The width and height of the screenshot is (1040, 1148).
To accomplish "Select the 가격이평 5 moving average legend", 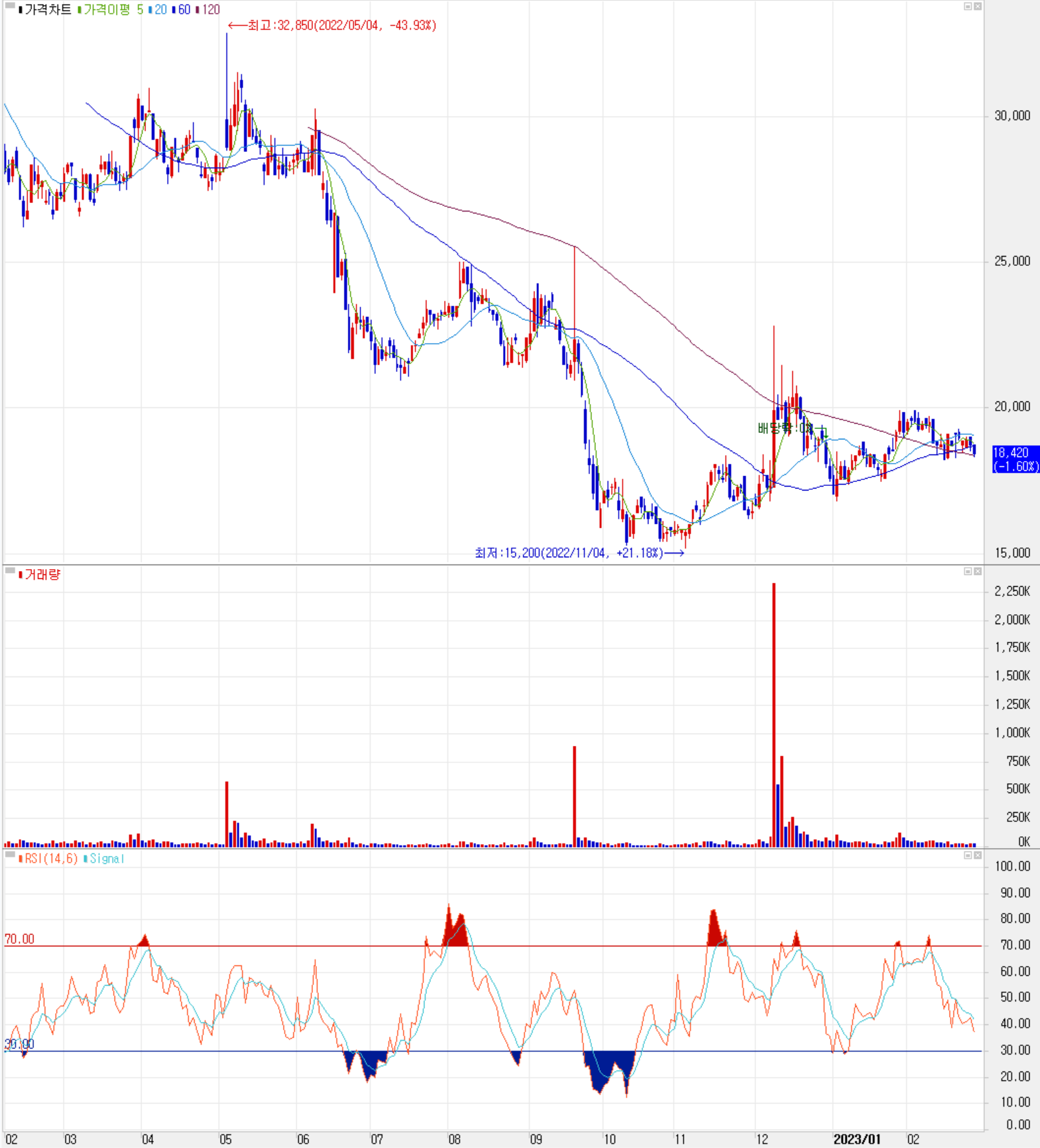I will click(111, 10).
